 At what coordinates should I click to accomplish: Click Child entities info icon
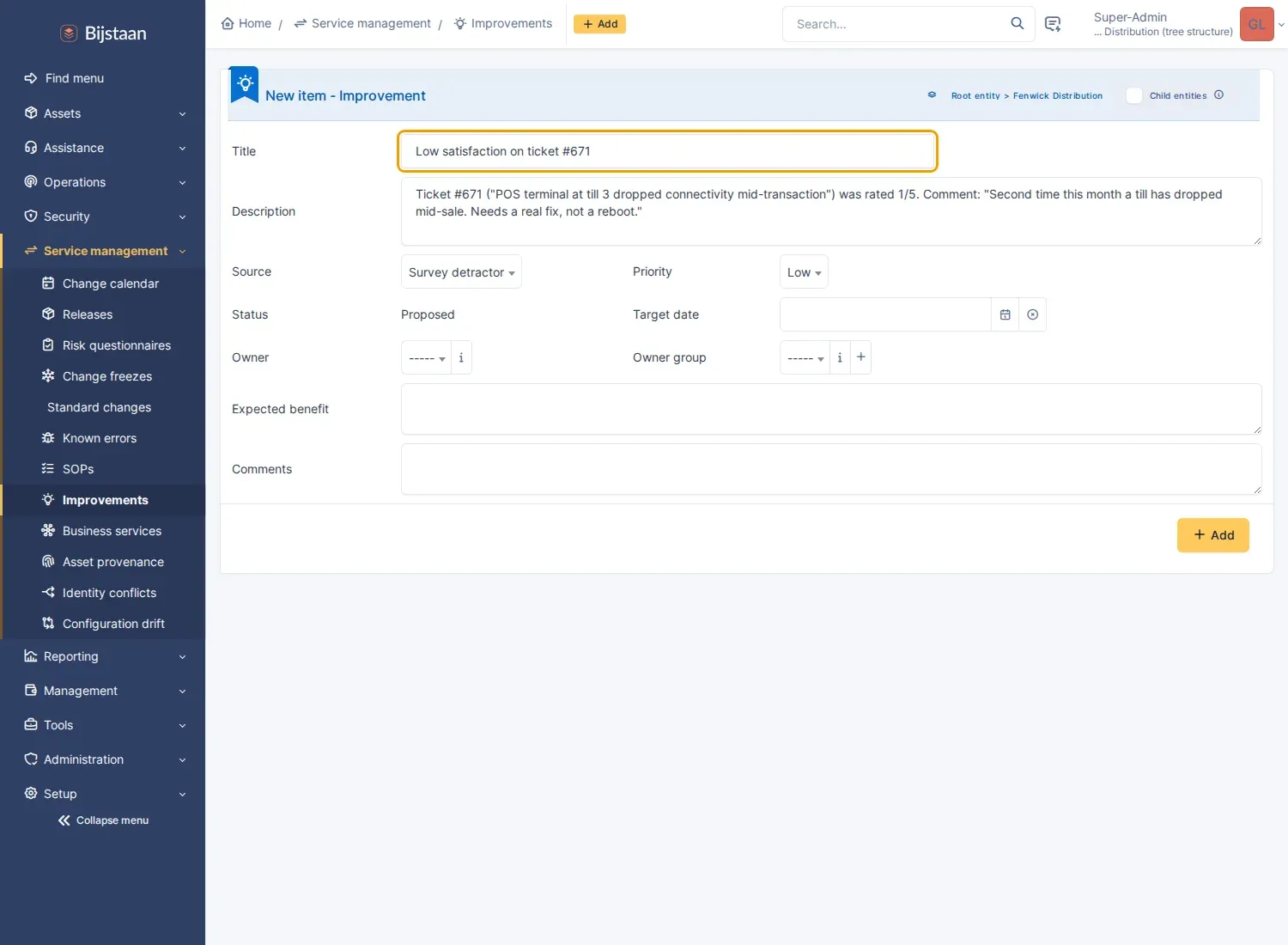(x=1218, y=94)
